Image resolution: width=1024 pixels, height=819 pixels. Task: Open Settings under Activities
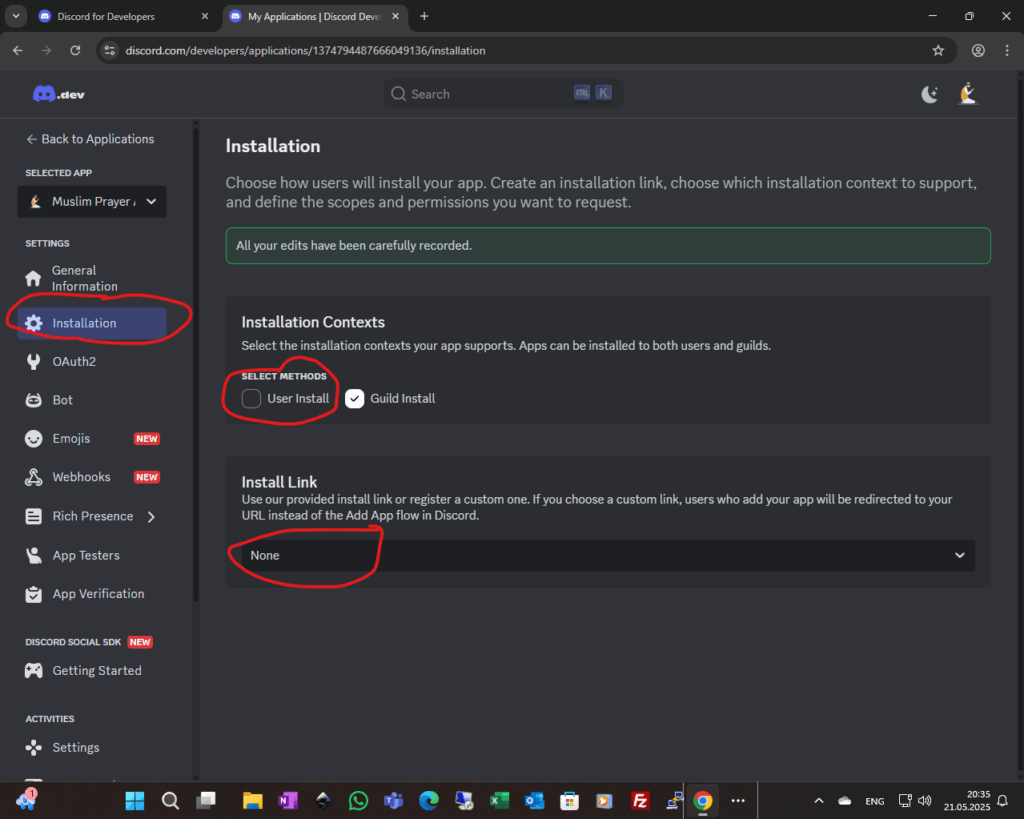click(92, 748)
